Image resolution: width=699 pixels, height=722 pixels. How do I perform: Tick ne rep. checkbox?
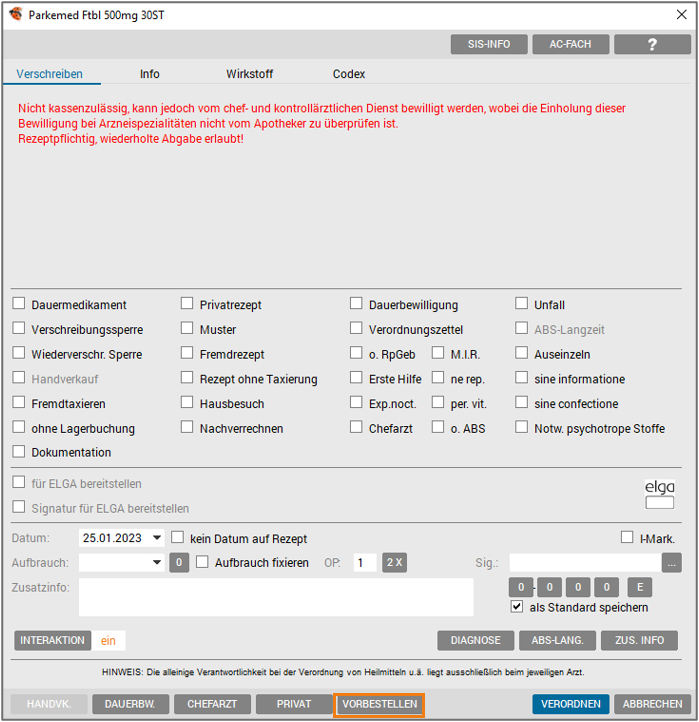(438, 378)
